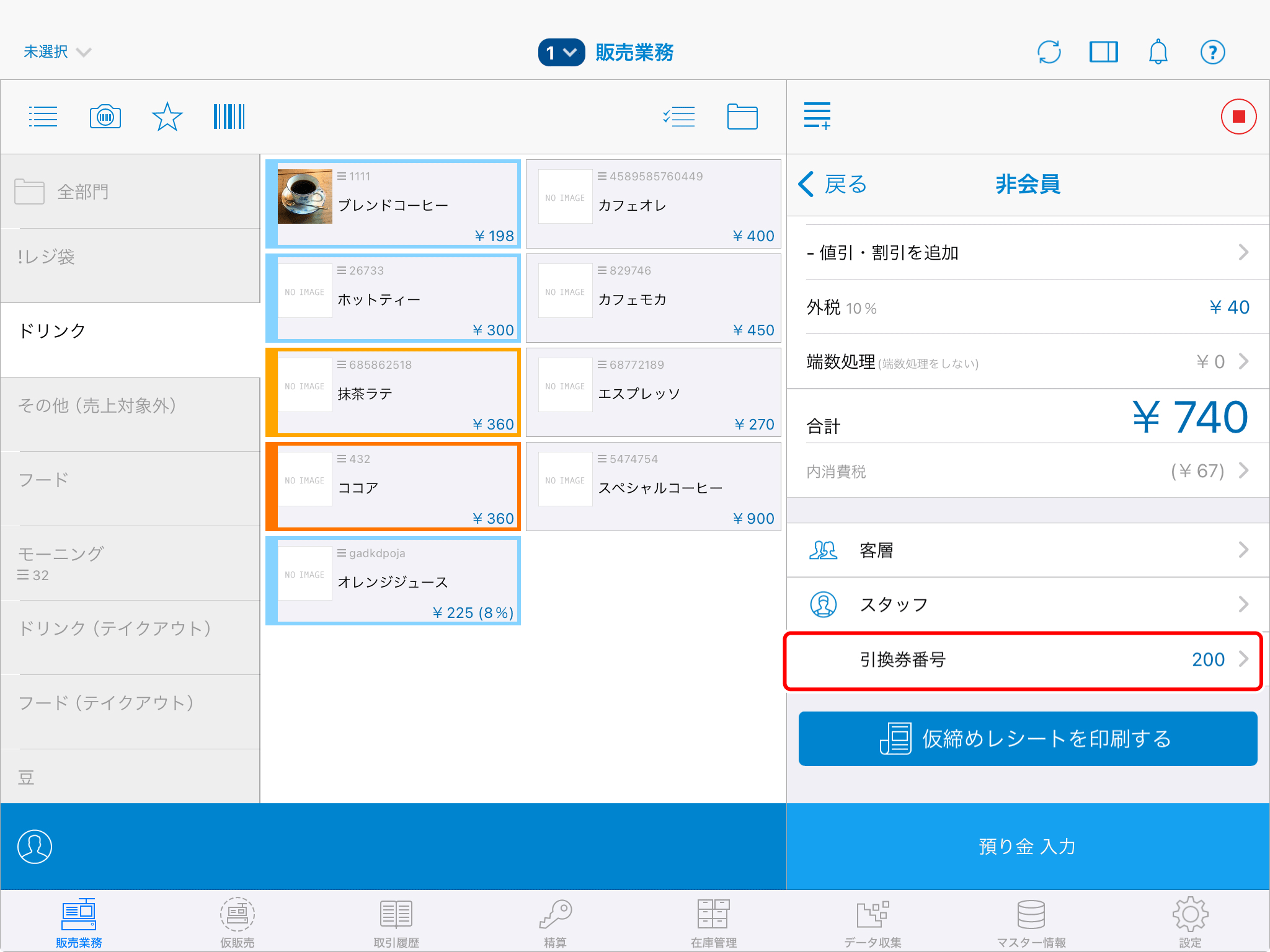Select the barcode entry icon
Viewport: 1270px width, 952px height.
229,117
